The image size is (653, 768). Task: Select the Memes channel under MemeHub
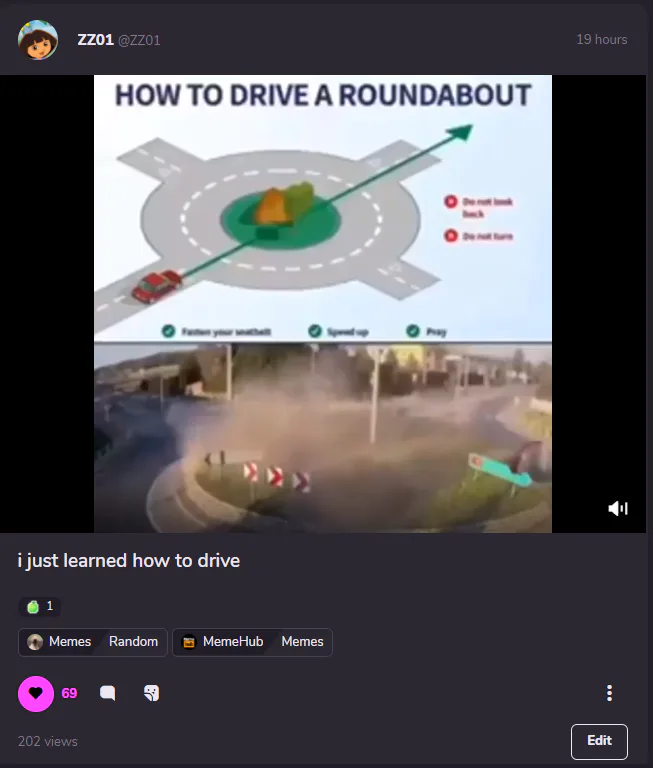point(302,642)
